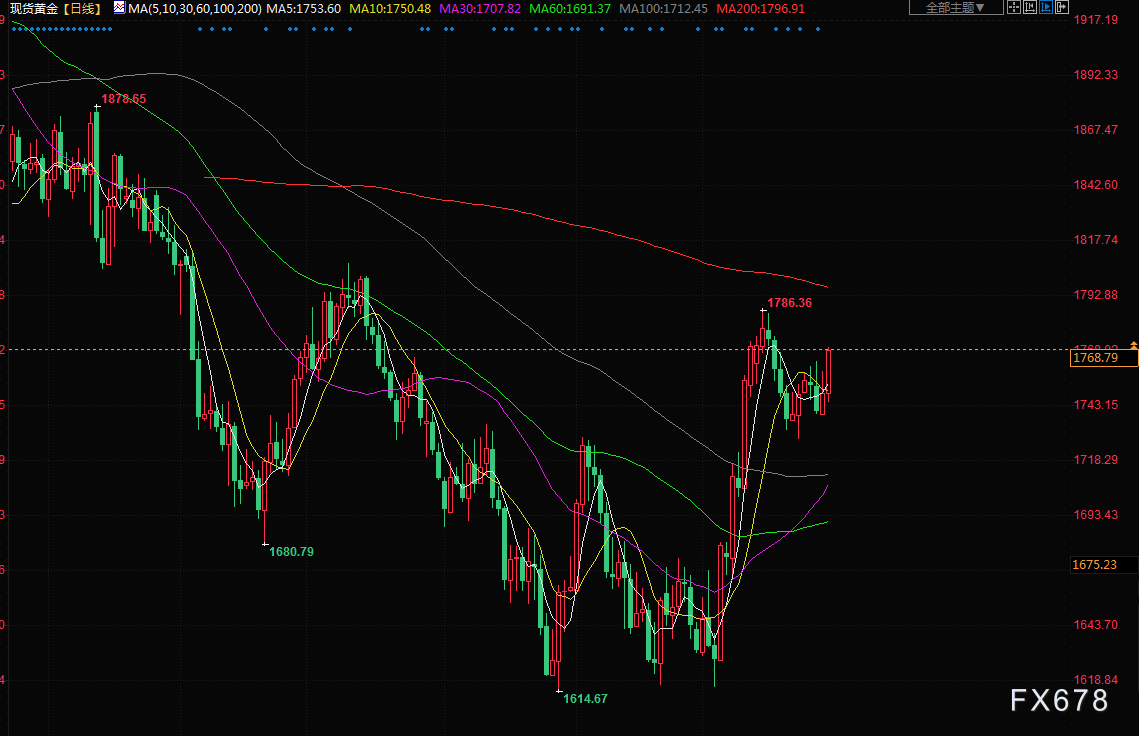
Task: Click the 1680.79 low marker label
Action: (291, 551)
